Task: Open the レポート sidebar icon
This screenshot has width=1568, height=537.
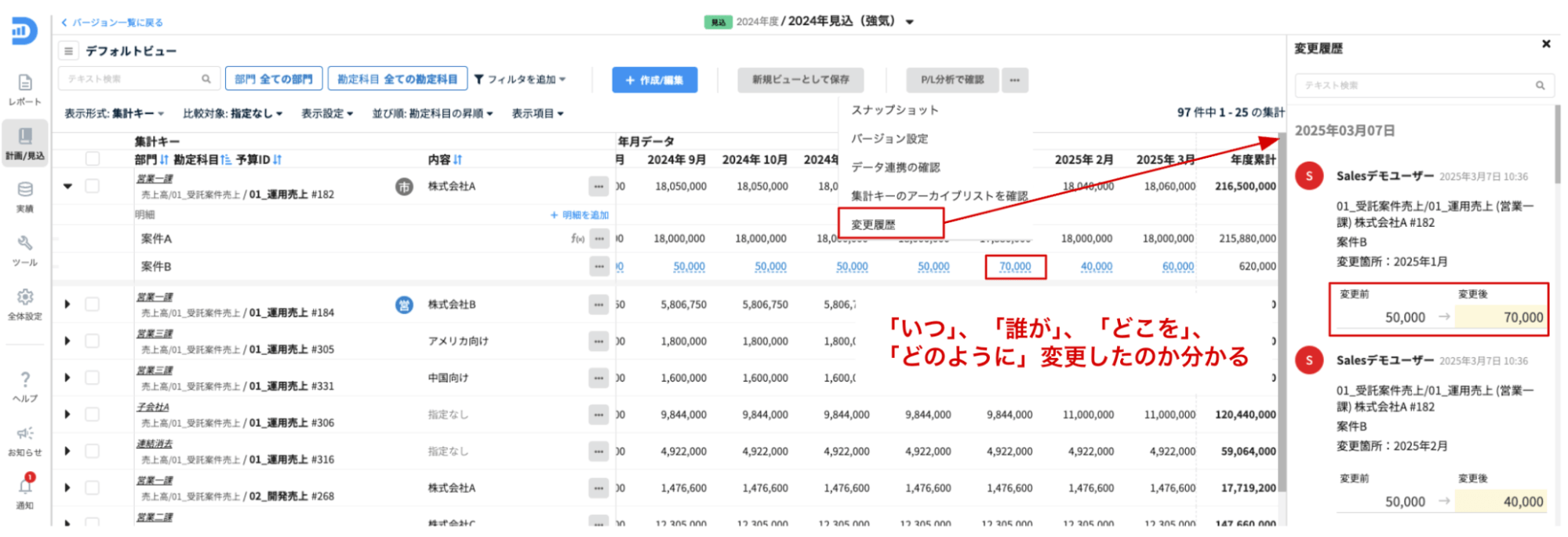Action: (25, 83)
